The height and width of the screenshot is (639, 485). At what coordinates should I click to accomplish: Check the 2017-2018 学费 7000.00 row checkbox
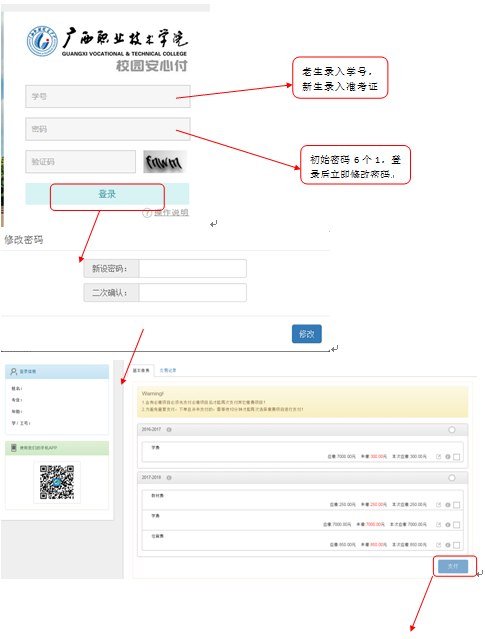pos(456,525)
